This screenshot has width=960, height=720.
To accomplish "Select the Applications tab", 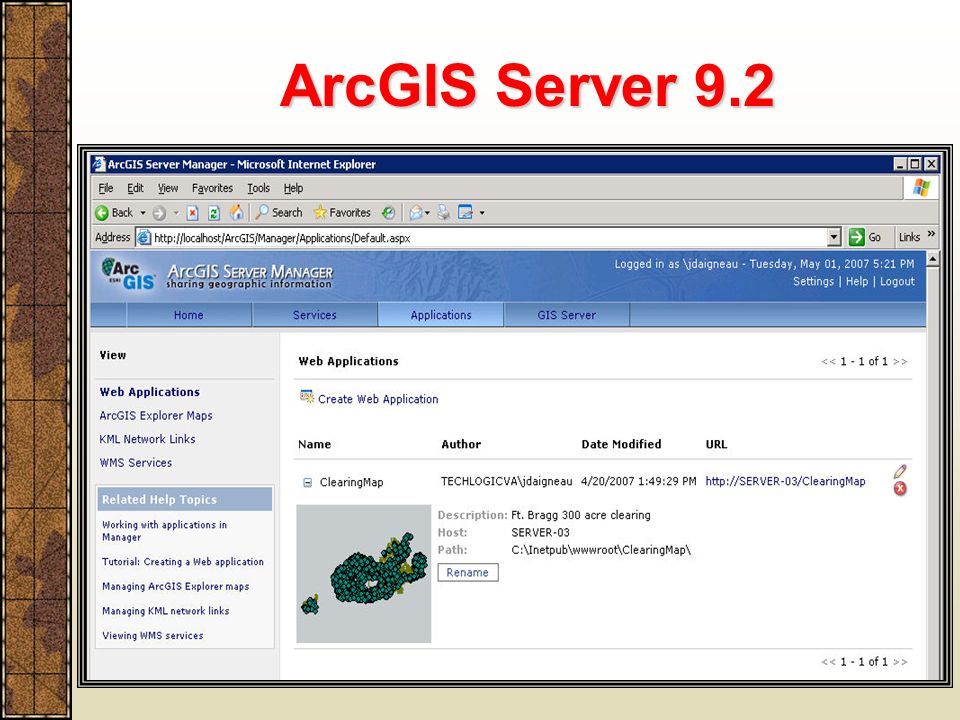I will 441,315.
